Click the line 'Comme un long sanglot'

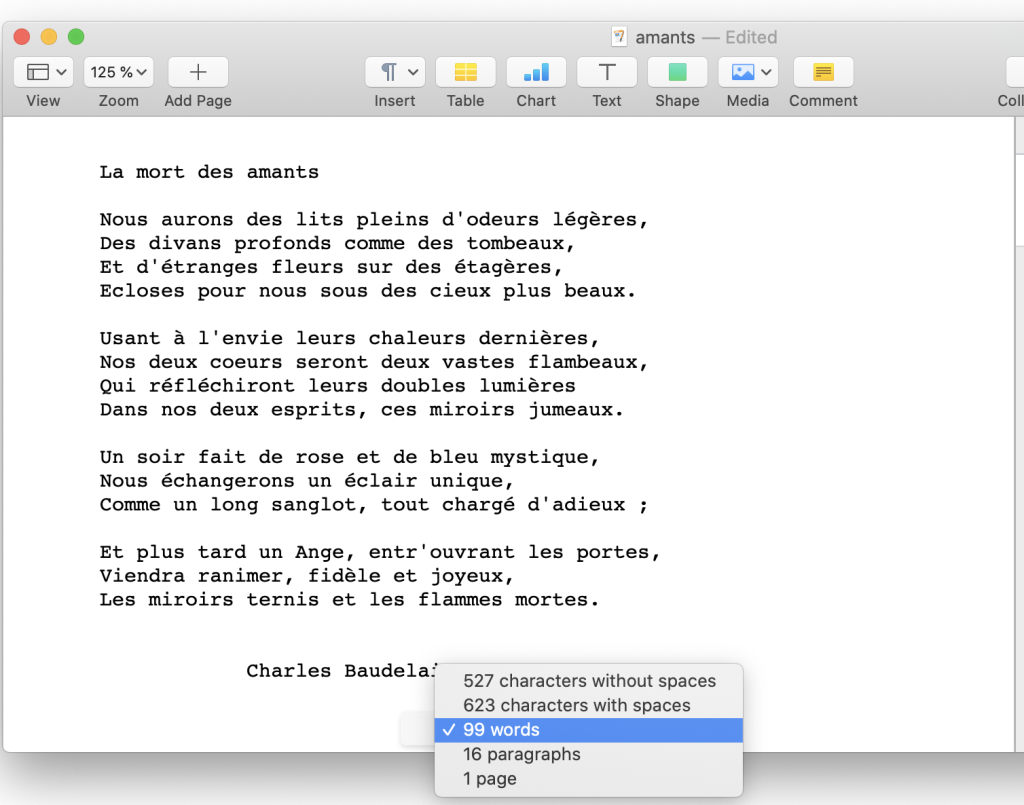point(374,505)
